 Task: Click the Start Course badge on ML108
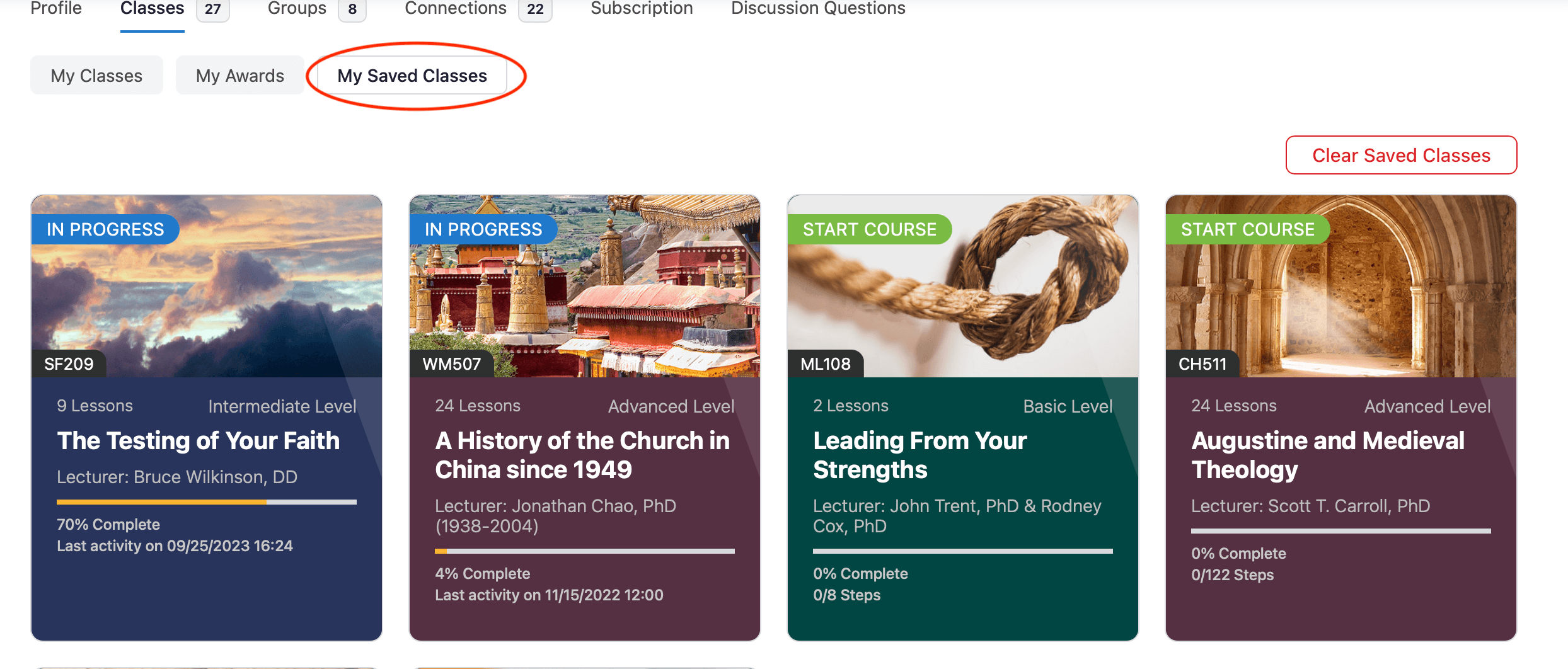(869, 229)
